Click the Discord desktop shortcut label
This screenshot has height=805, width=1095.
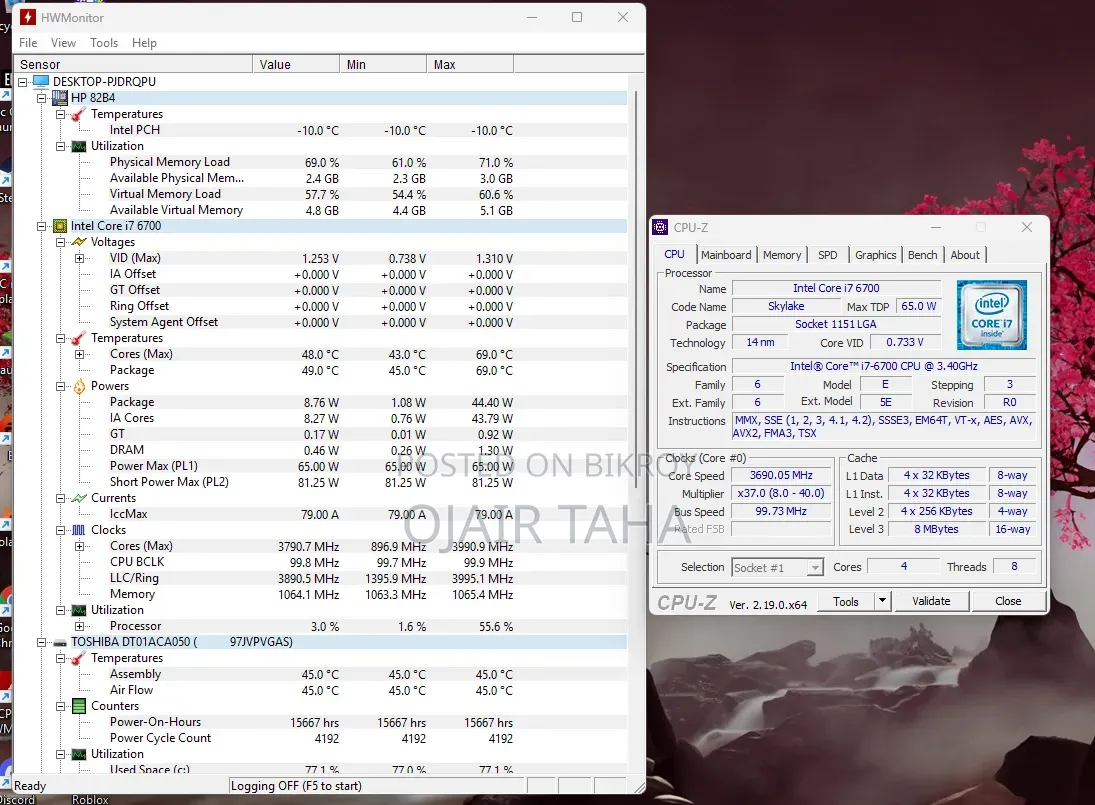point(17,799)
